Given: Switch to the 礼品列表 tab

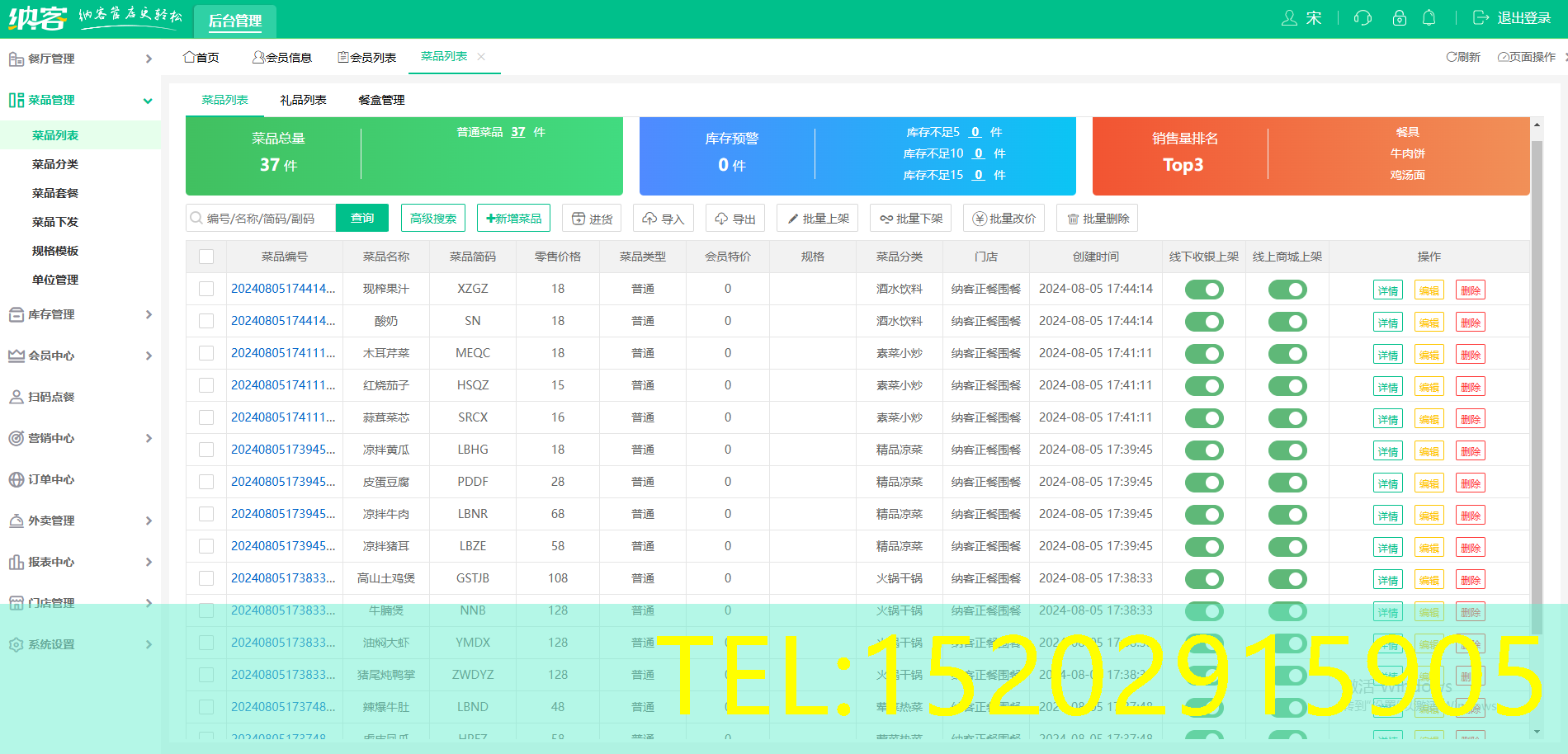Looking at the screenshot, I should tap(303, 100).
